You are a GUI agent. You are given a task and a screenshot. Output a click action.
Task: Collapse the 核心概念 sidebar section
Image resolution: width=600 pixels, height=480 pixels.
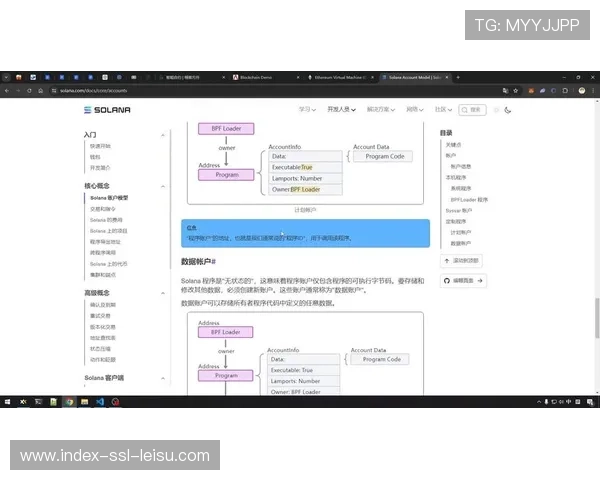point(163,186)
